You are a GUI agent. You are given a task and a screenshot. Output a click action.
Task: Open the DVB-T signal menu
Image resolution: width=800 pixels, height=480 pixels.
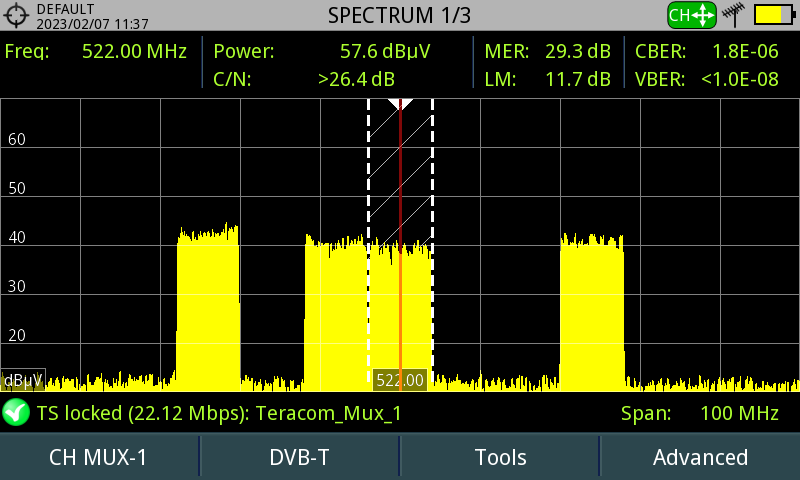tap(299, 457)
